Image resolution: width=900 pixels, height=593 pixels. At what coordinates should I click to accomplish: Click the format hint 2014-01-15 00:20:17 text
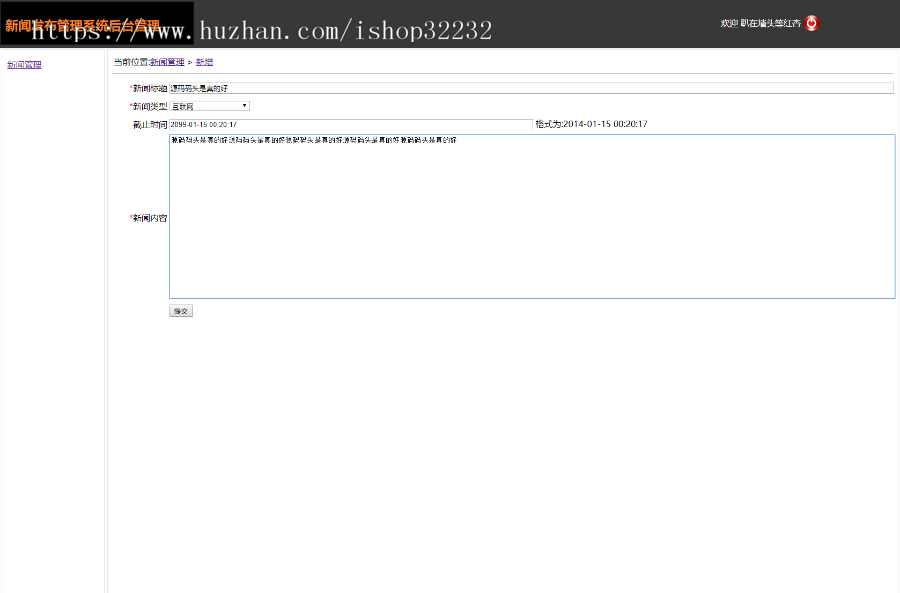[591, 124]
